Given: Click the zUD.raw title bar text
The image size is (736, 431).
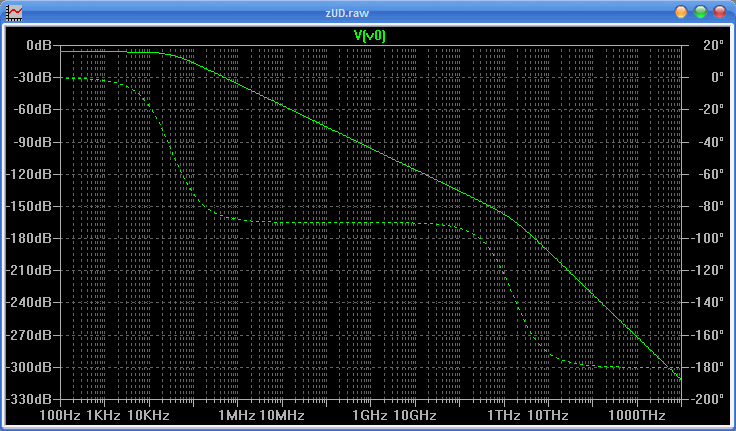Looking at the screenshot, I should 367,11.
